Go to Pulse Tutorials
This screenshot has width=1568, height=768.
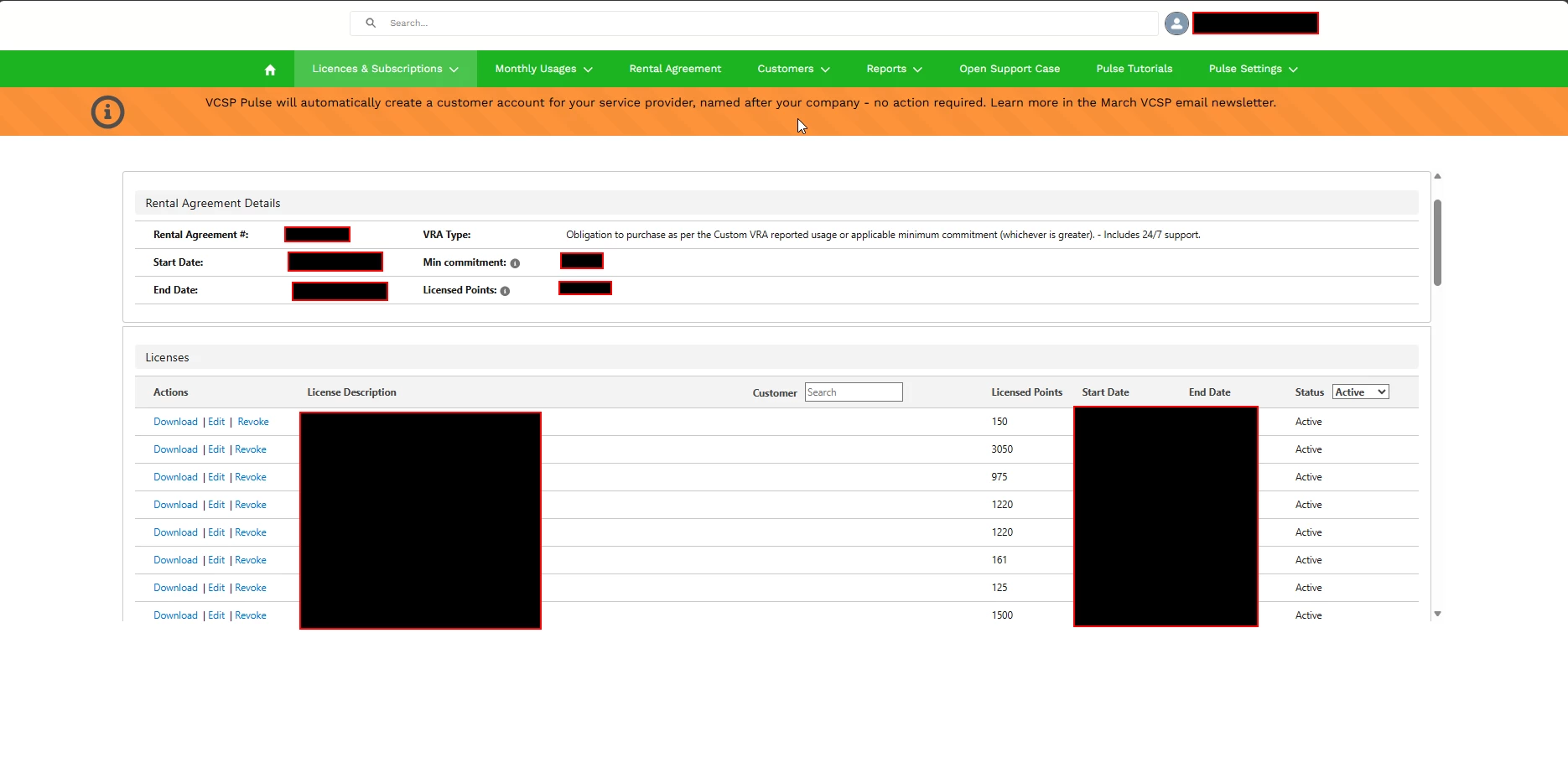[x=1134, y=69]
